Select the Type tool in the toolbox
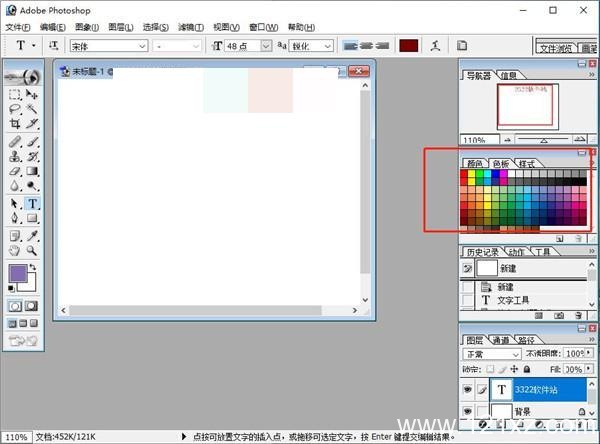This screenshot has width=600, height=444. 32,202
